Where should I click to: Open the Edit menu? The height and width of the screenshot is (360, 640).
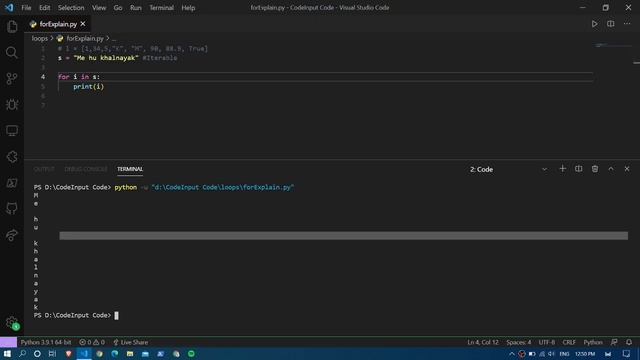44,8
